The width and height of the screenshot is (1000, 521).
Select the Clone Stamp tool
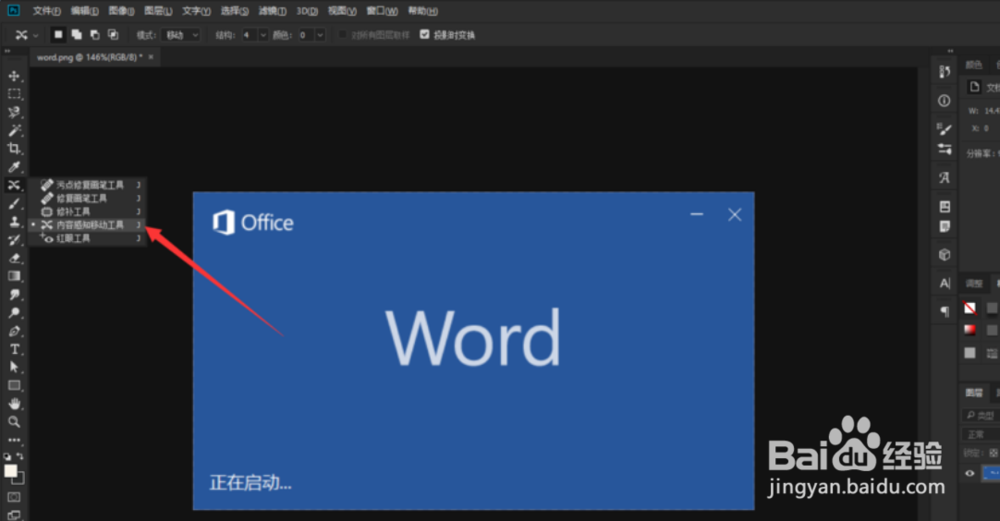pyautogui.click(x=14, y=222)
